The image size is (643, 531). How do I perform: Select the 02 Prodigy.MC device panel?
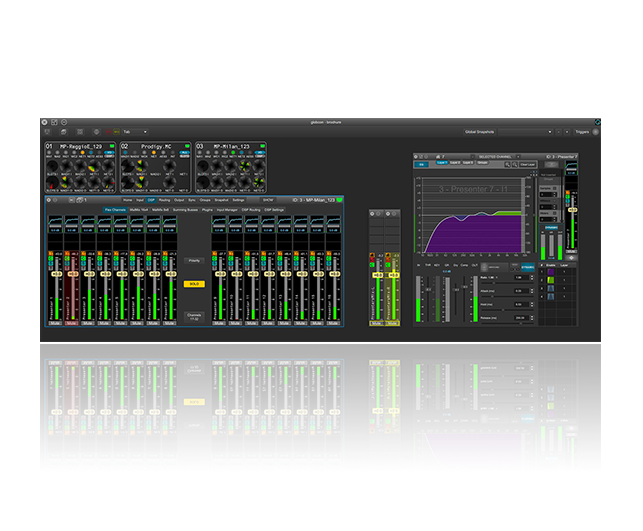[155, 146]
